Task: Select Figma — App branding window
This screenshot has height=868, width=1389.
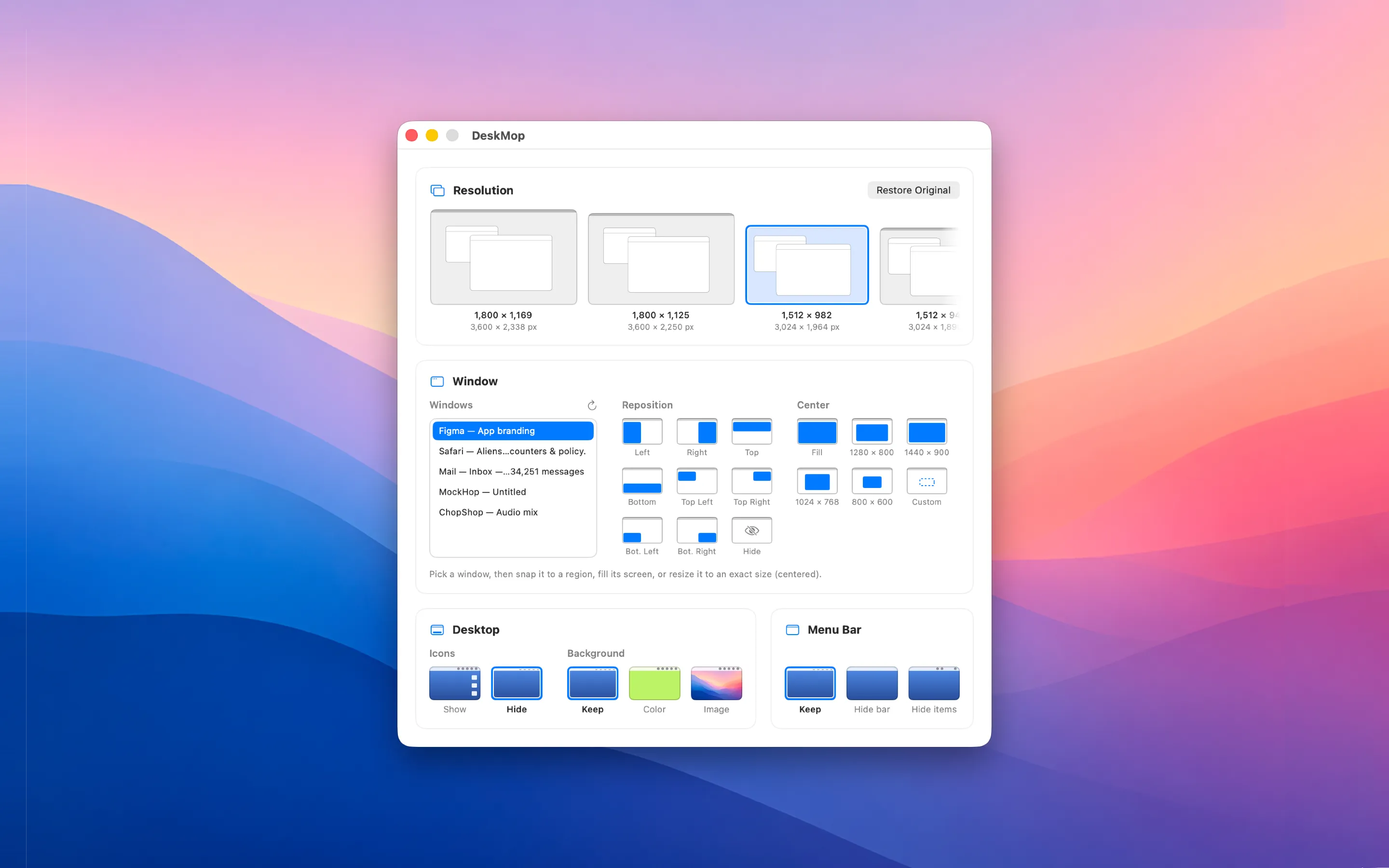Action: coord(513,431)
